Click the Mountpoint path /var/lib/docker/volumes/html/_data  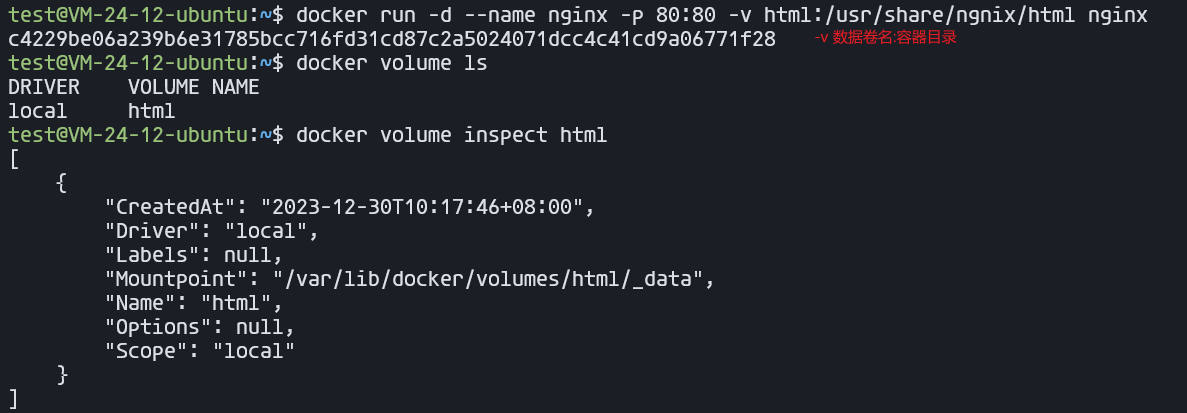(488, 280)
